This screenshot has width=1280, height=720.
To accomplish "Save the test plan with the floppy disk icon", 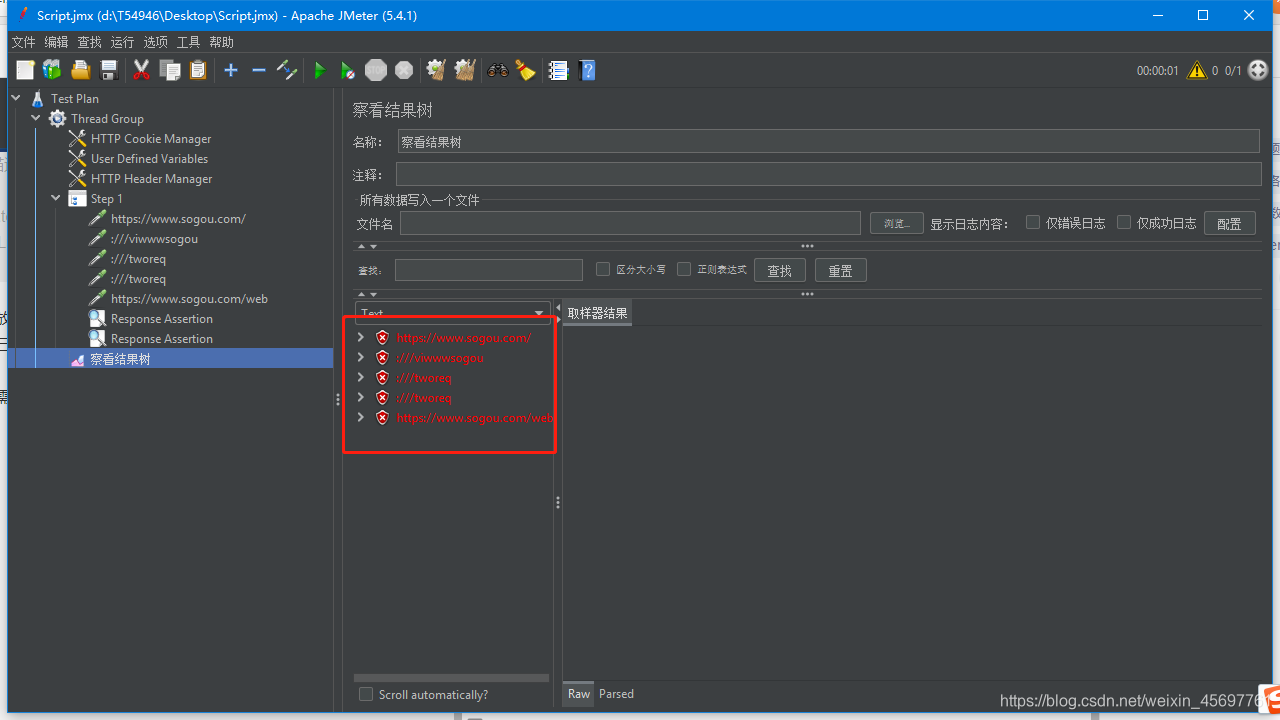I will [109, 70].
